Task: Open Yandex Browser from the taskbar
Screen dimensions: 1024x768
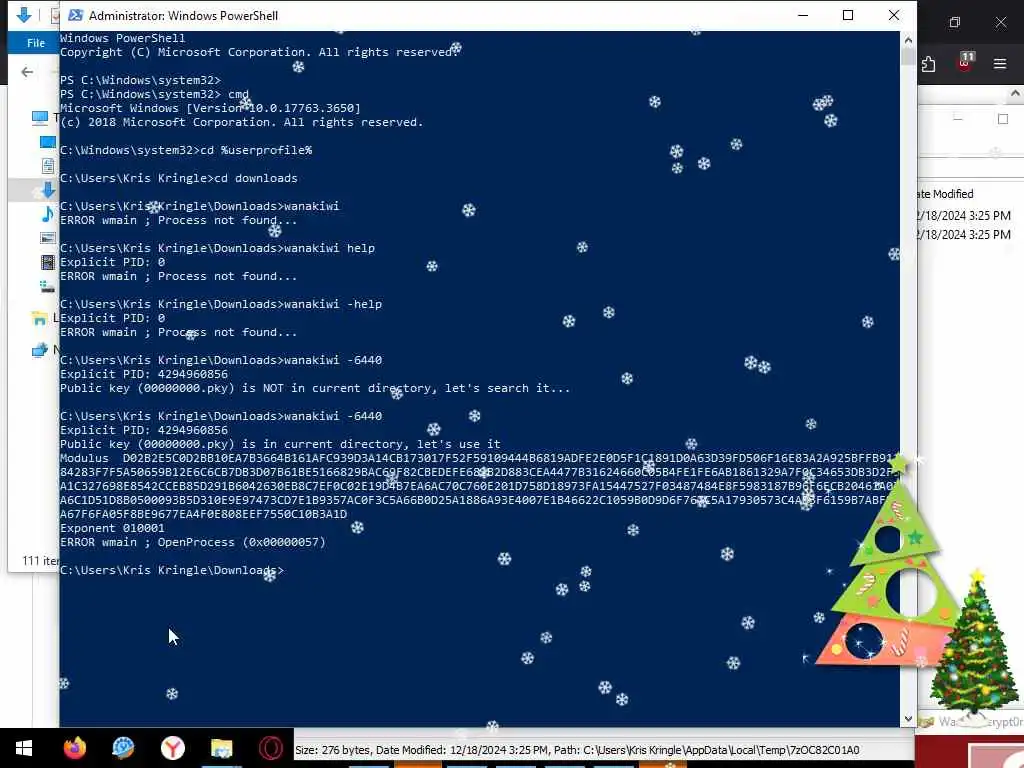Action: pos(172,748)
